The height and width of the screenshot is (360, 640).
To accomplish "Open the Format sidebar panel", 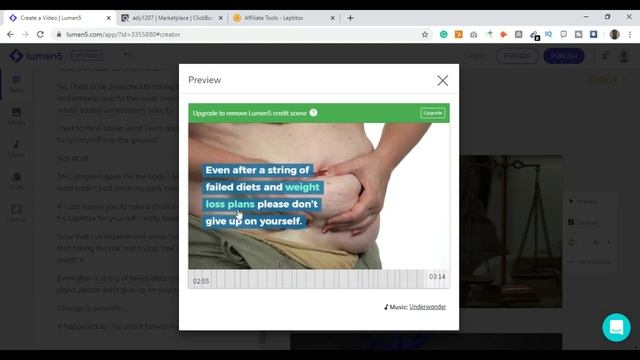I will click(16, 213).
